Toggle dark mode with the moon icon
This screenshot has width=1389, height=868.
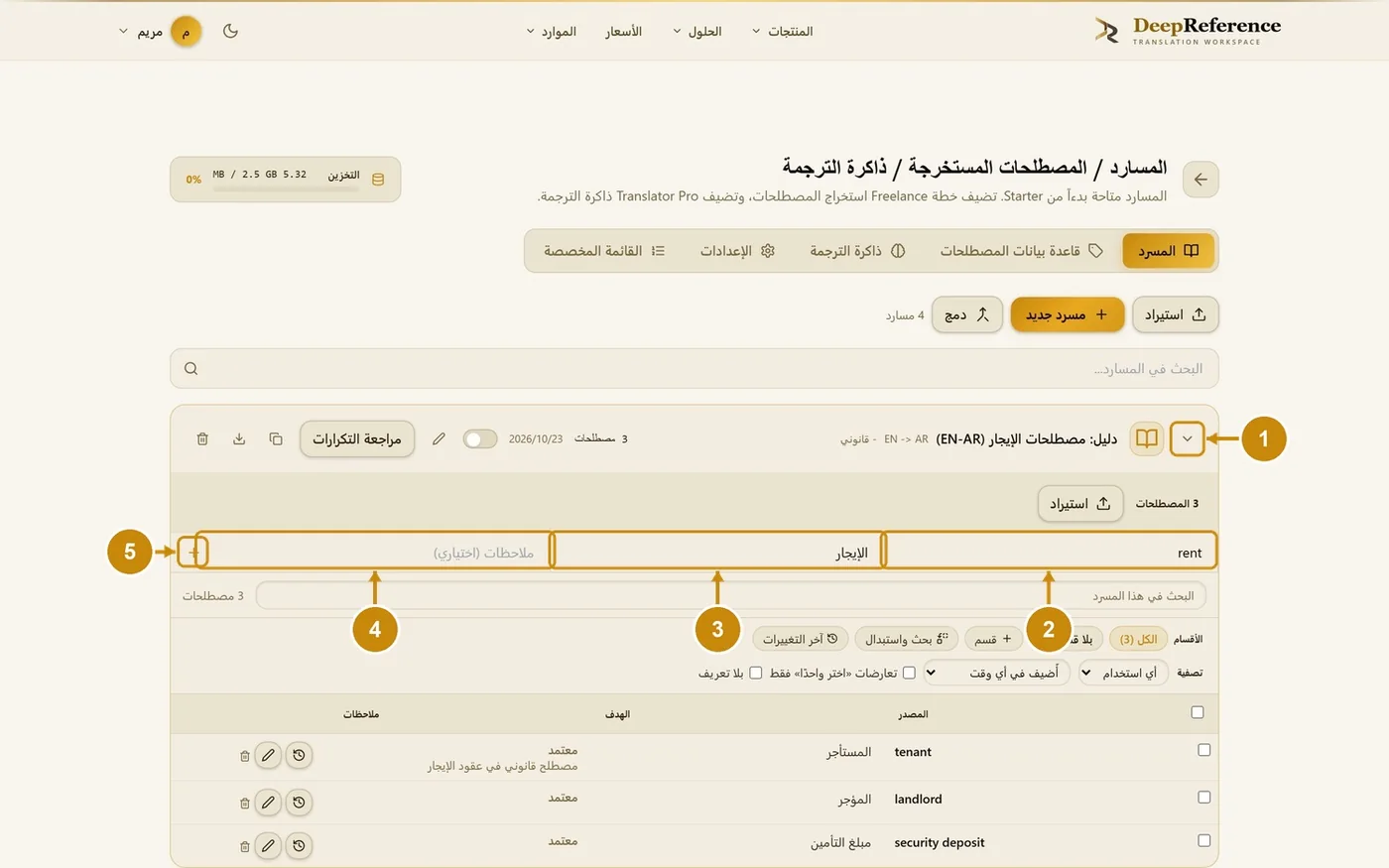click(x=230, y=31)
